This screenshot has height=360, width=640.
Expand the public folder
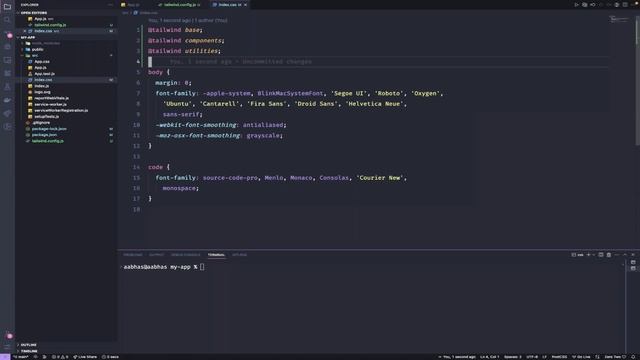38,49
